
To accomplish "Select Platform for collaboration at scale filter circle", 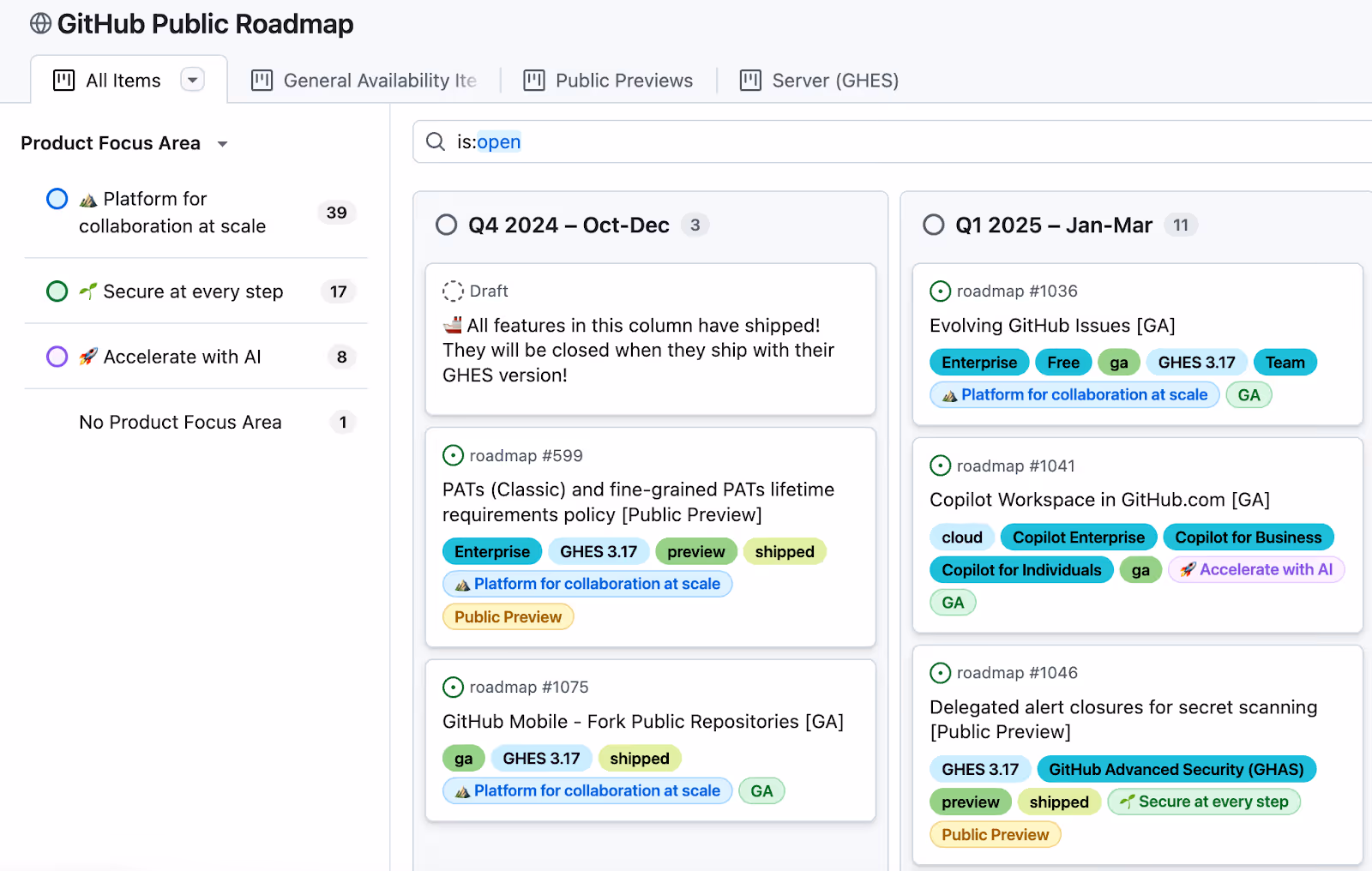I will point(57,199).
